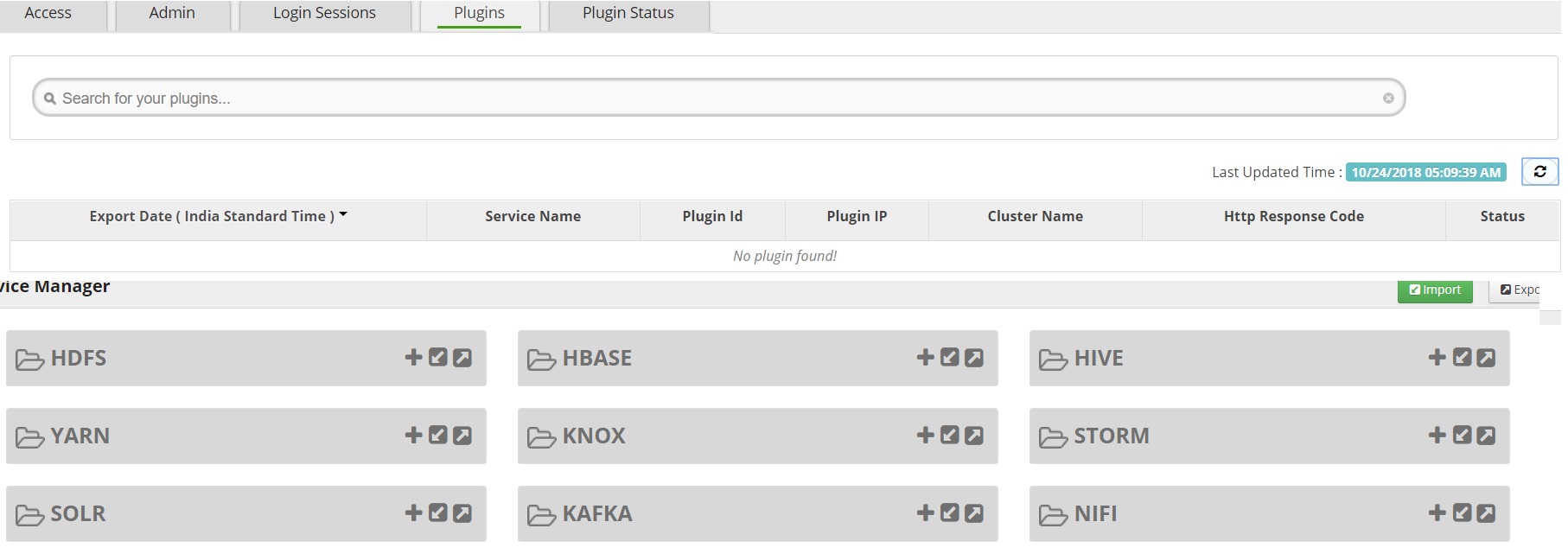Switch to the Plugin Status tab
The height and width of the screenshot is (560, 1568).
(628, 14)
